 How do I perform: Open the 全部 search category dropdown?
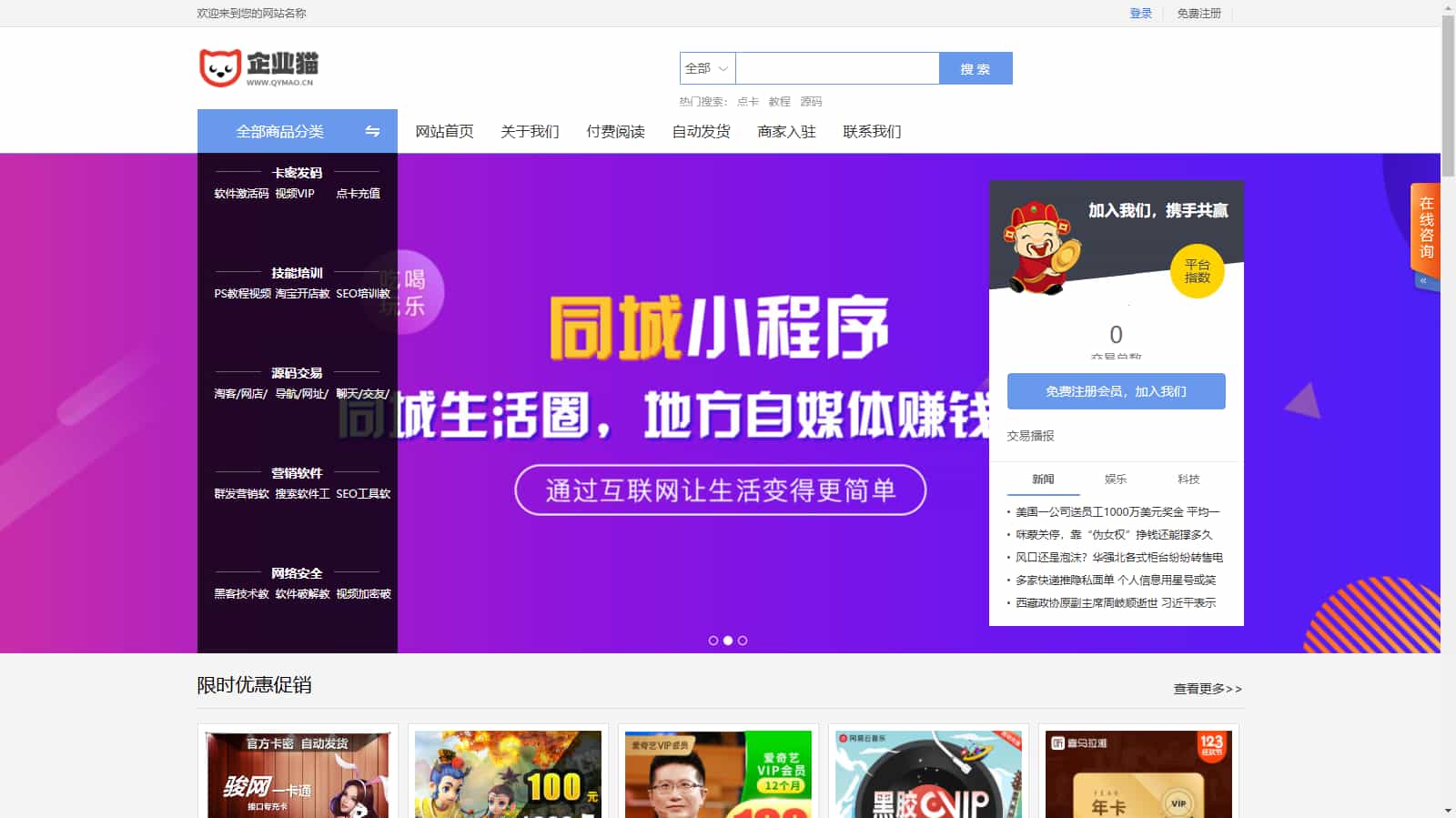(x=707, y=68)
